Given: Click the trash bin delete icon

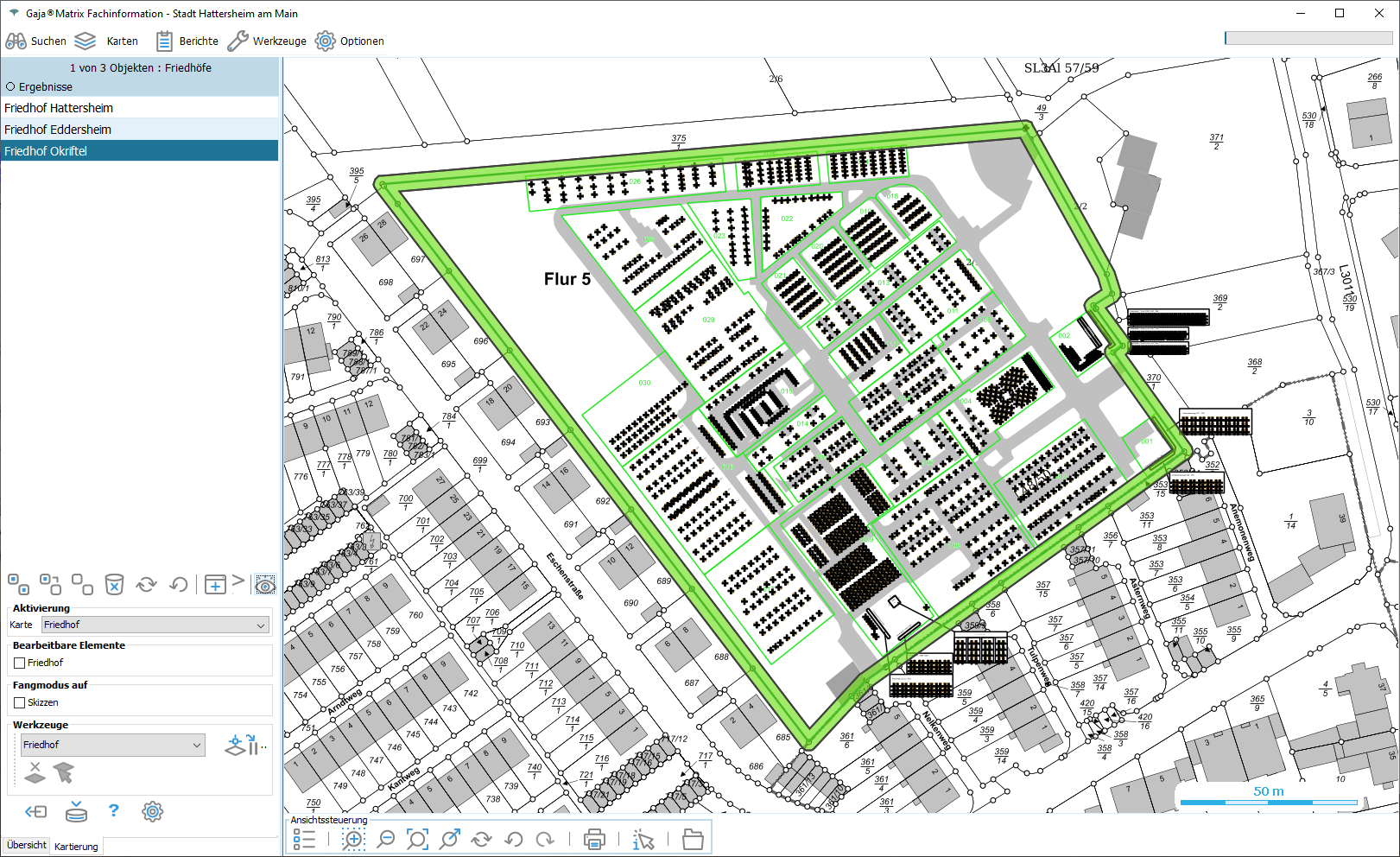Looking at the screenshot, I should [114, 585].
